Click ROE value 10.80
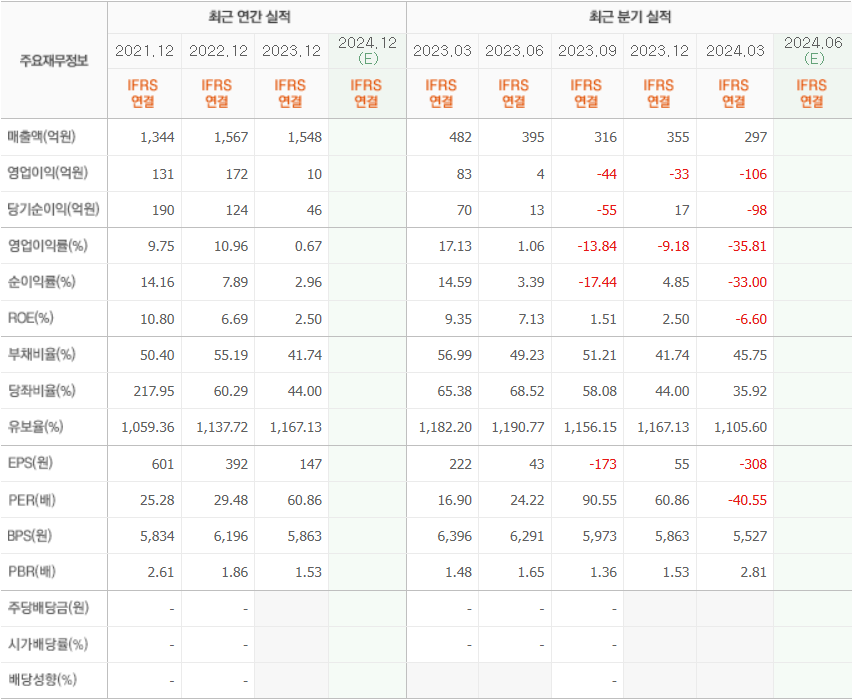The height and width of the screenshot is (700, 853). click(x=157, y=319)
